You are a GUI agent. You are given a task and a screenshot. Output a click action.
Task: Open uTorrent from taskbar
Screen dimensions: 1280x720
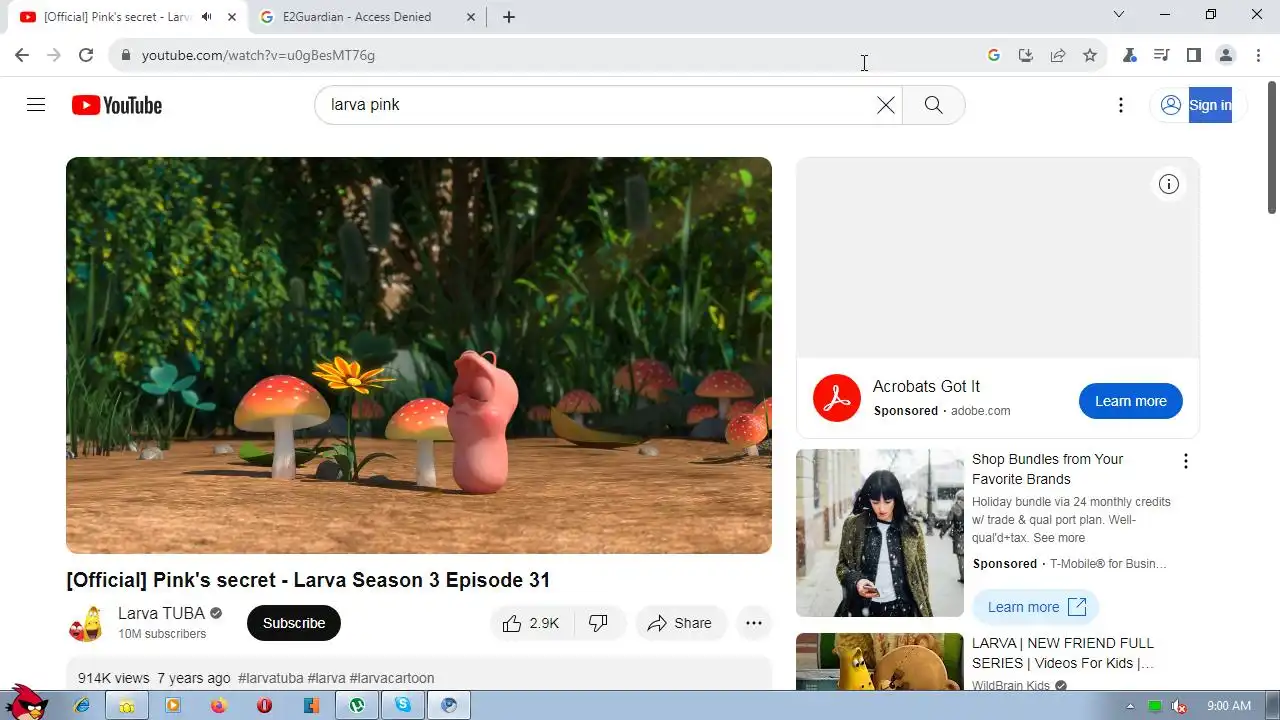[357, 705]
